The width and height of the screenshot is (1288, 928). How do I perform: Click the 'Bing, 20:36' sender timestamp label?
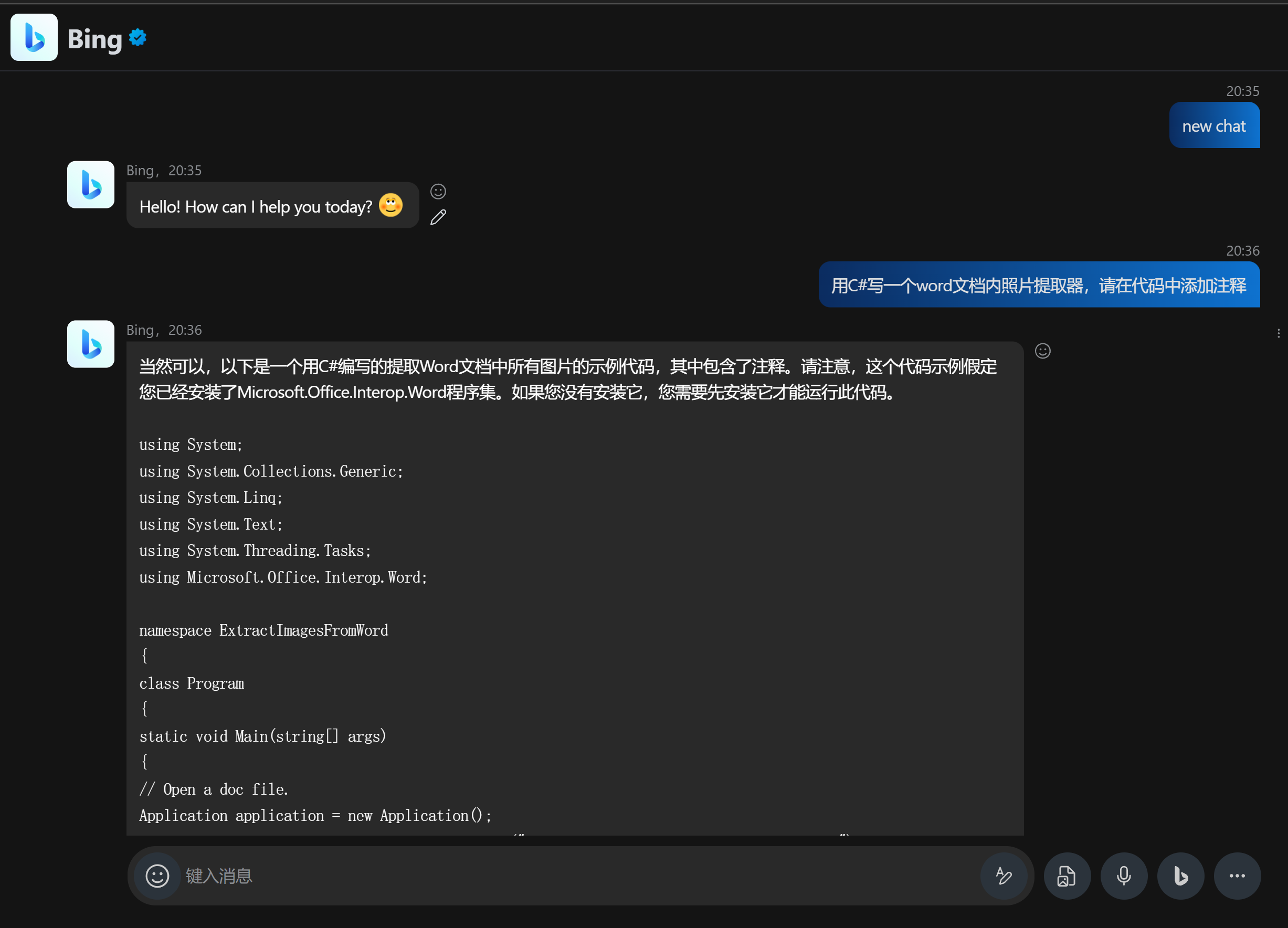pos(164,330)
